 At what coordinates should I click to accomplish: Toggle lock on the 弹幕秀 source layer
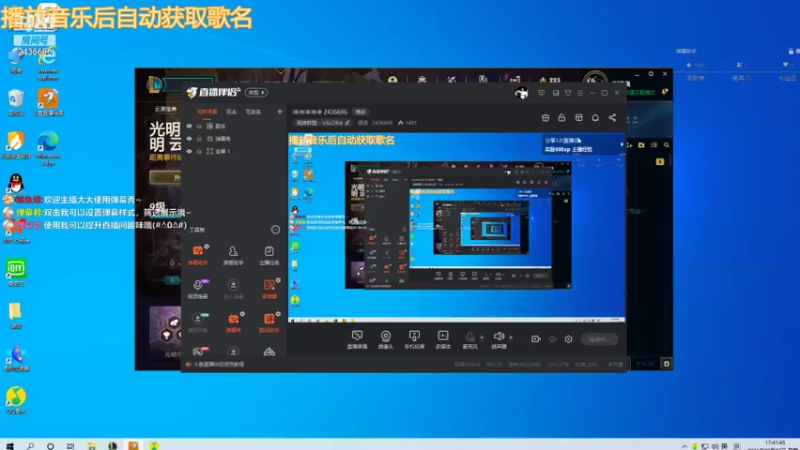[199, 139]
